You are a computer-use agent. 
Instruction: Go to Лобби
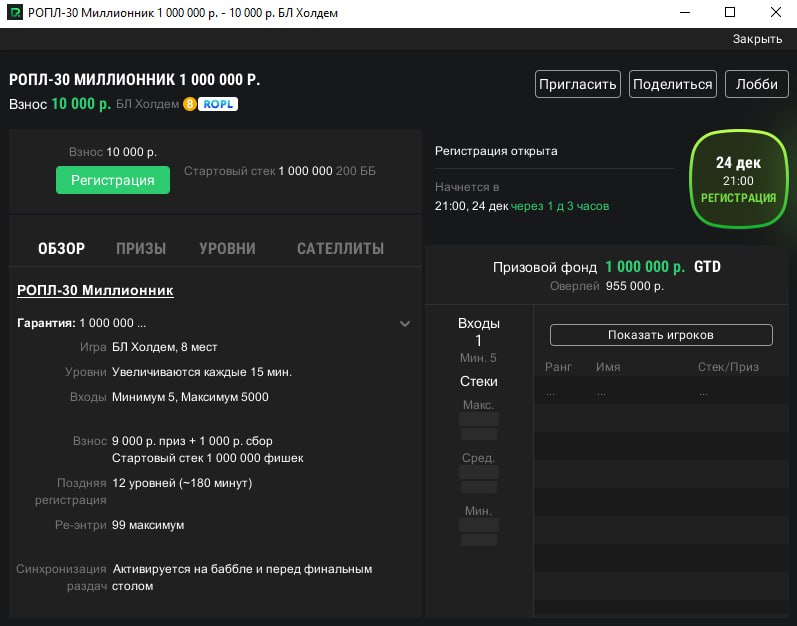coord(756,84)
